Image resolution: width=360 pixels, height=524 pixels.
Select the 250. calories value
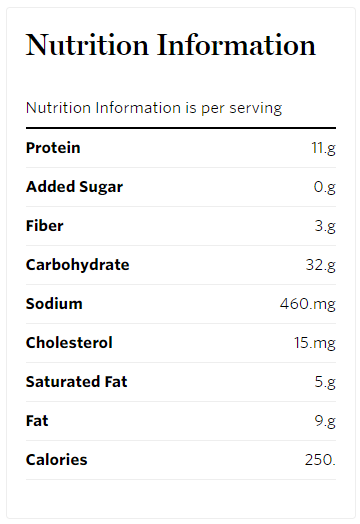320,460
